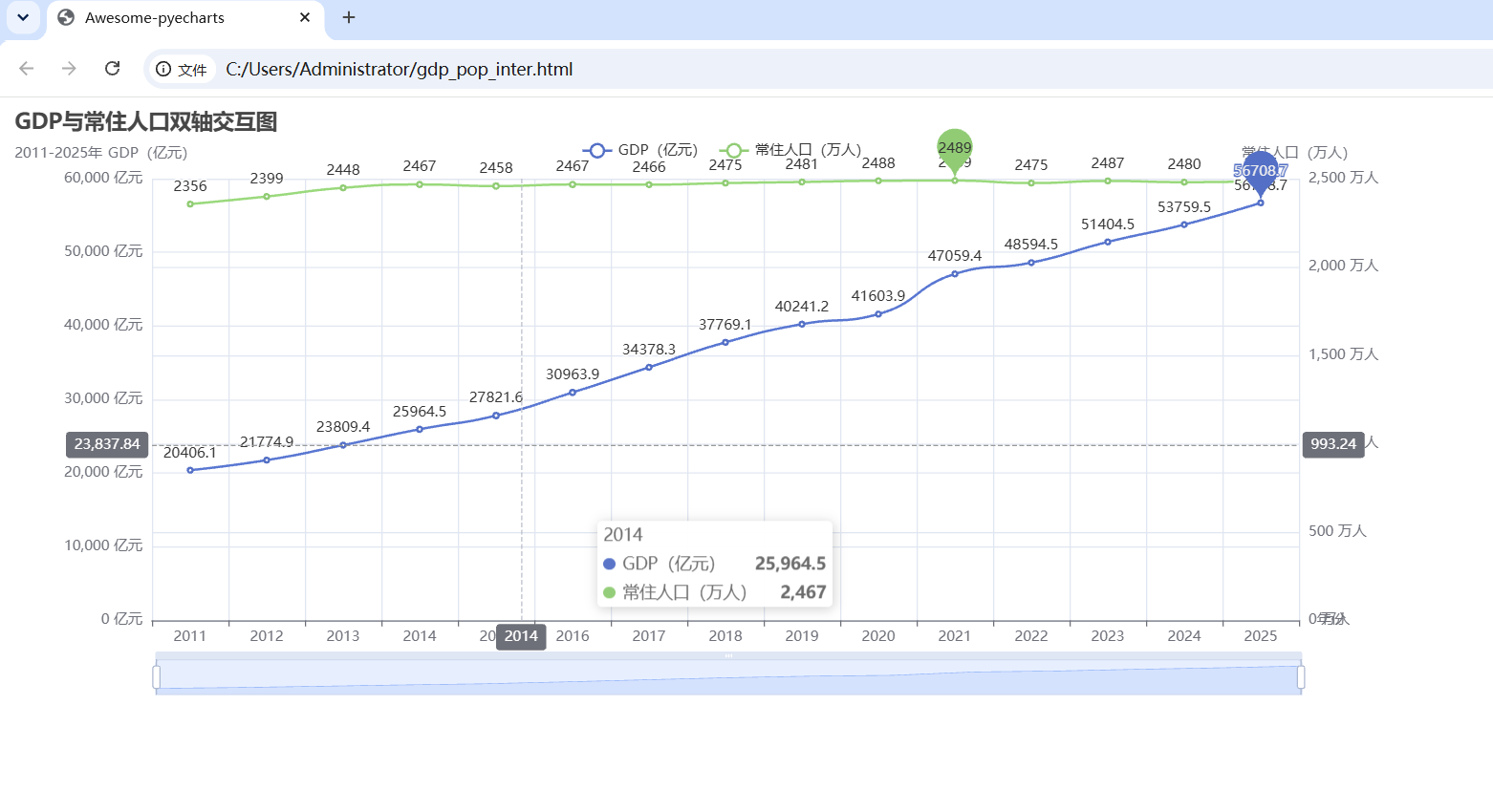This screenshot has width=1493, height=812.
Task: Select population data point labeled 2448
Action: click(343, 187)
